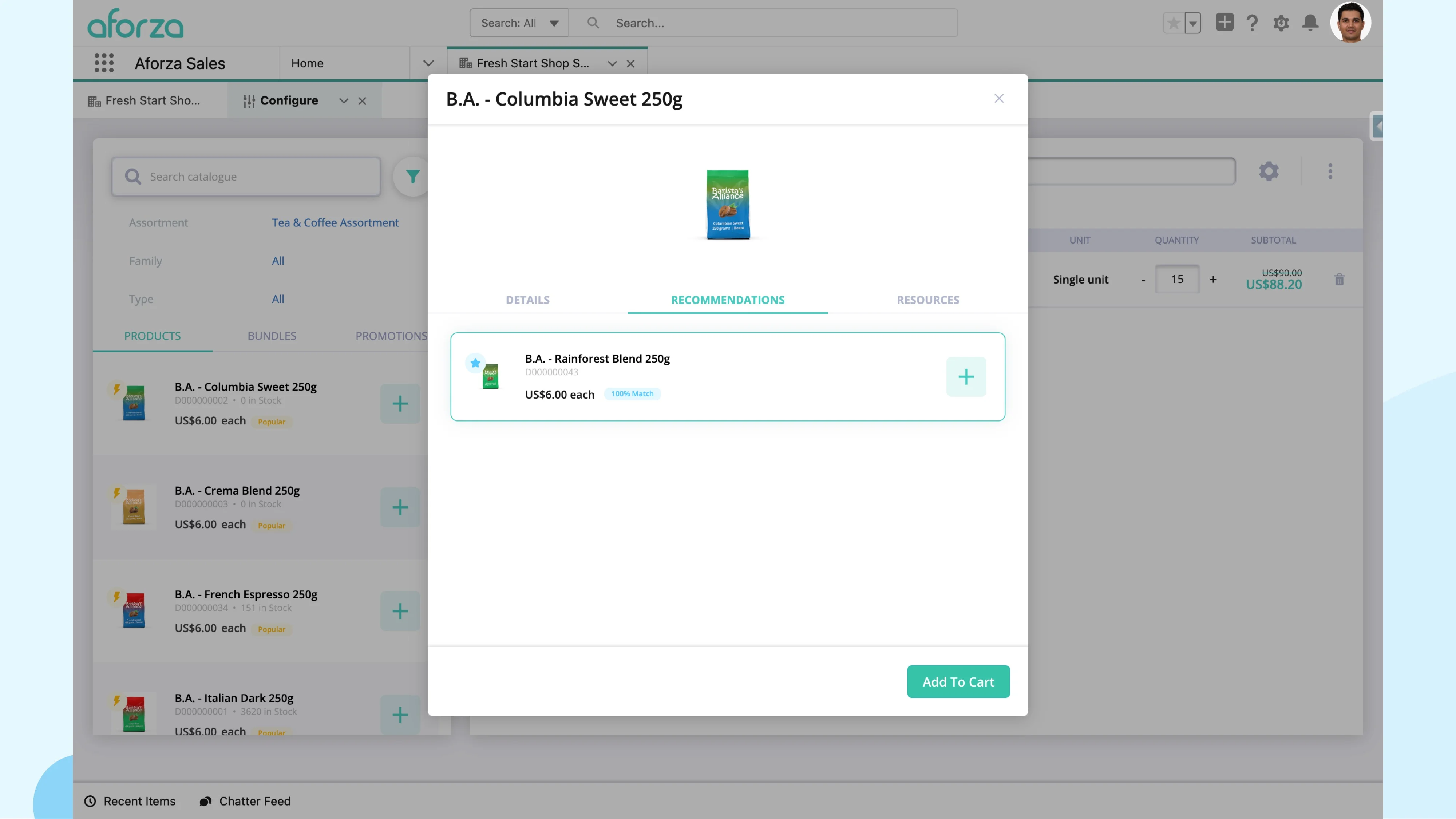Switch to the Promotions catalogue tab
Screen dimensions: 1456x819
tap(391, 336)
